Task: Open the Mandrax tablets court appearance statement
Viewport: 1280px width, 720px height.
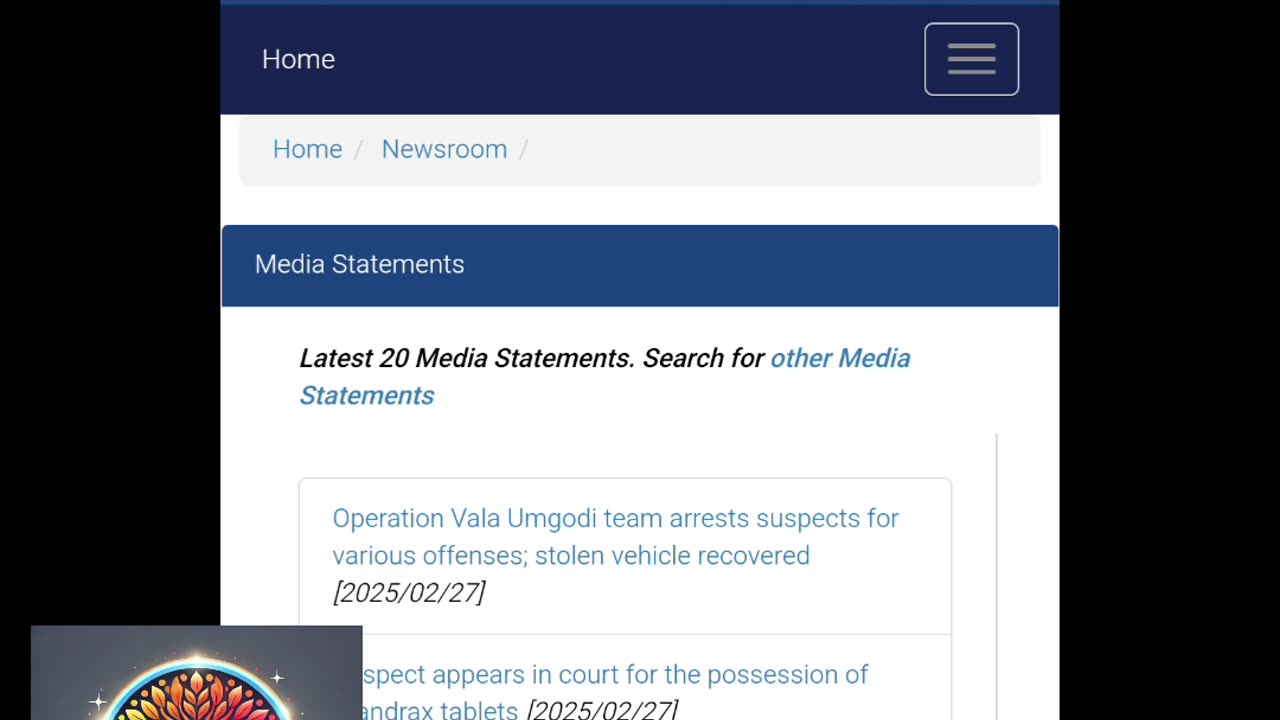Action: click(x=615, y=692)
